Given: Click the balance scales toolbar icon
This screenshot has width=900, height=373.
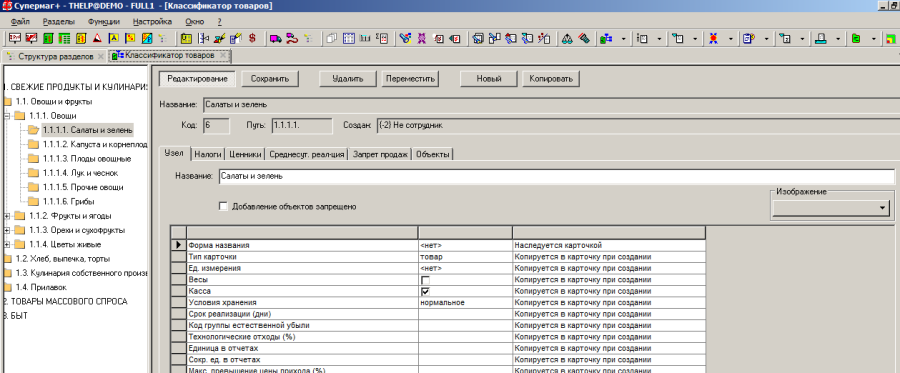Looking at the screenshot, I should [567, 38].
